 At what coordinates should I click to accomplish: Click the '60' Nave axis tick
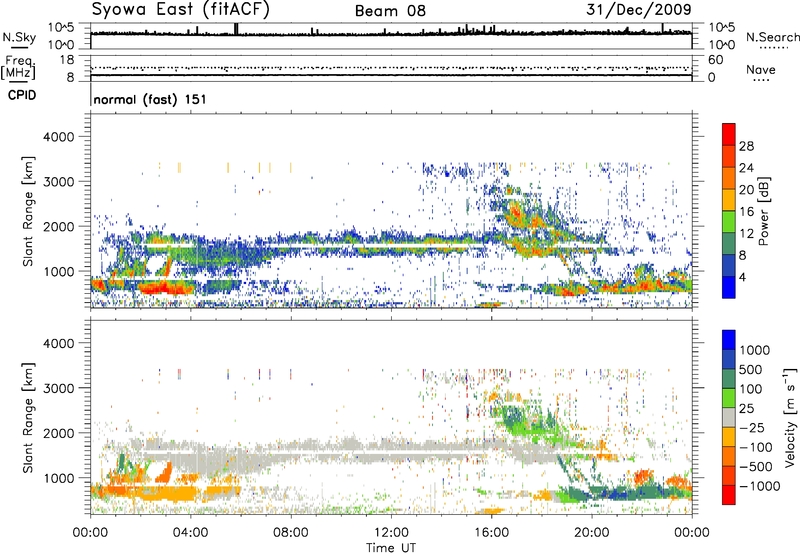[x=715, y=60]
